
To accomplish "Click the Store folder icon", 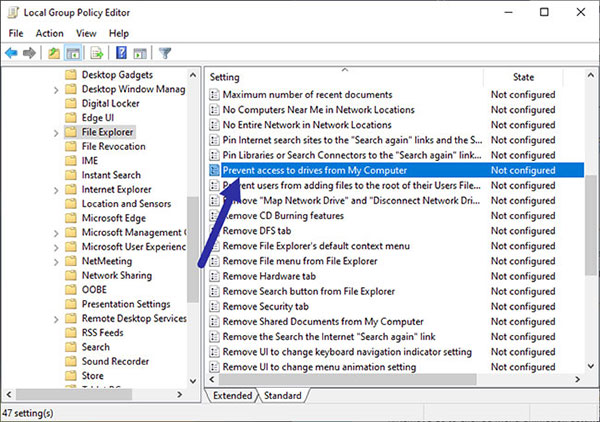I will click(71, 376).
